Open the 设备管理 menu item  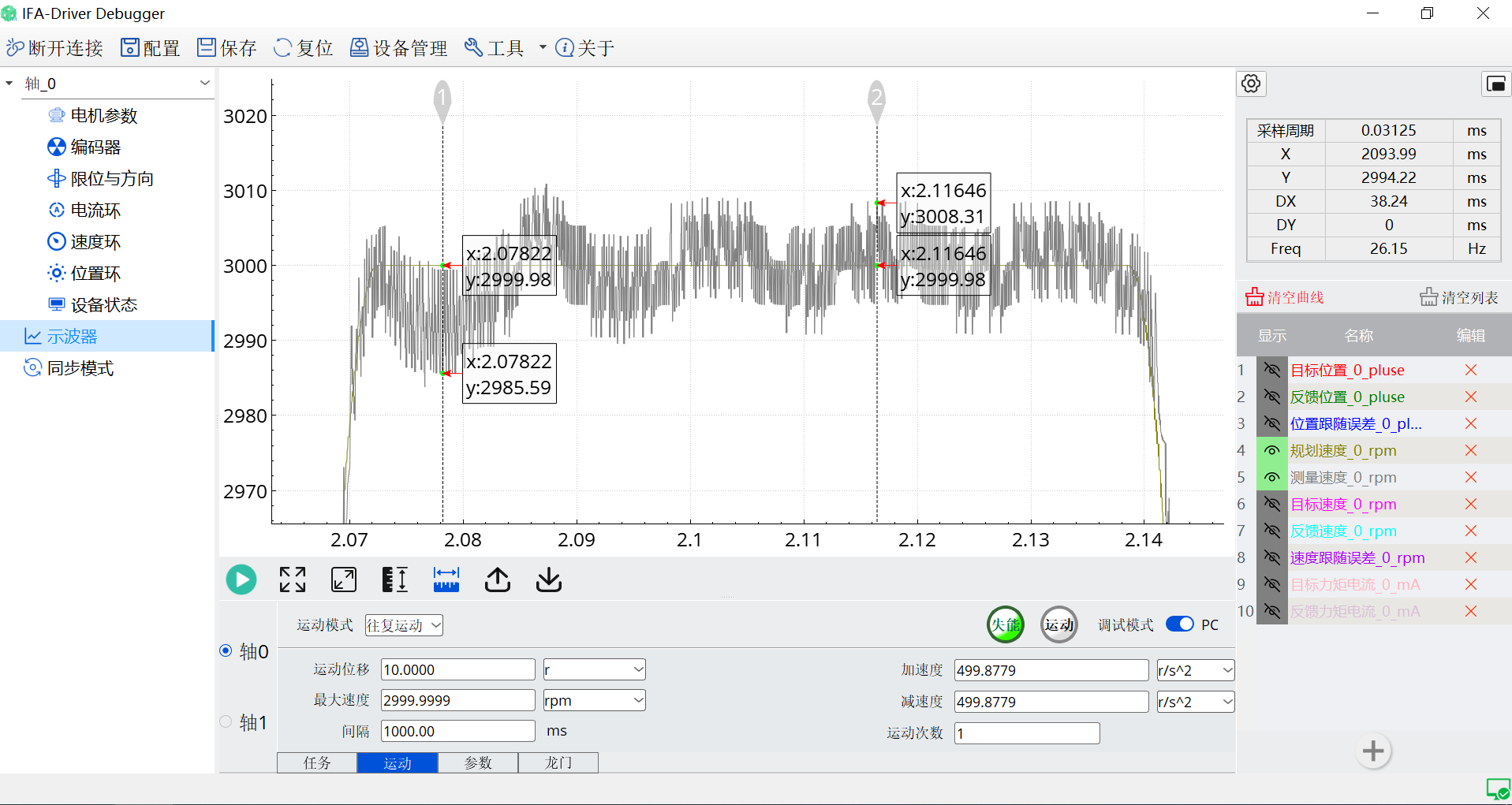click(x=399, y=48)
